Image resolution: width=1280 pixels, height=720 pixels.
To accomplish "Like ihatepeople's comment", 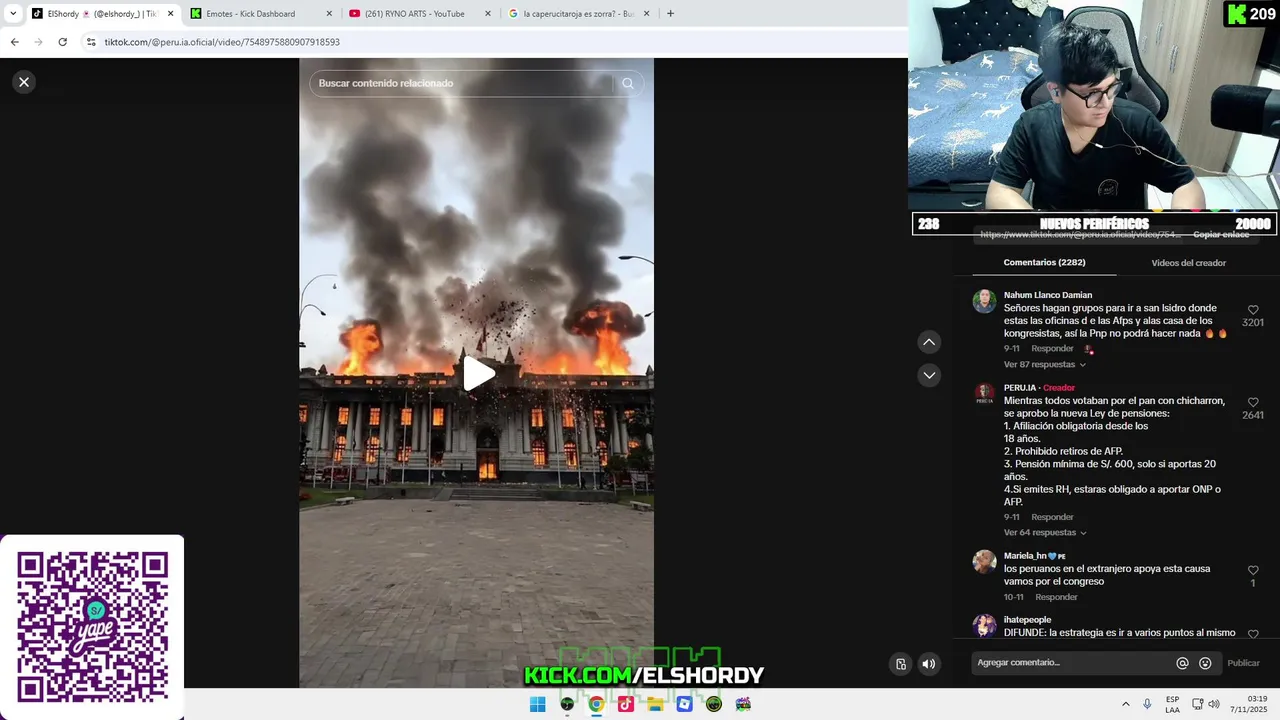I will pos(1253,634).
